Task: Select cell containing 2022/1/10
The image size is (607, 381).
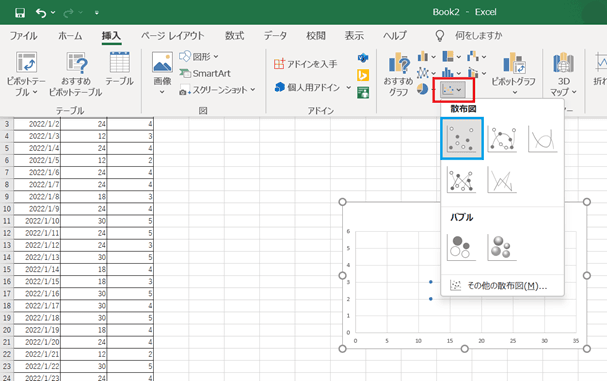Action: (37, 221)
